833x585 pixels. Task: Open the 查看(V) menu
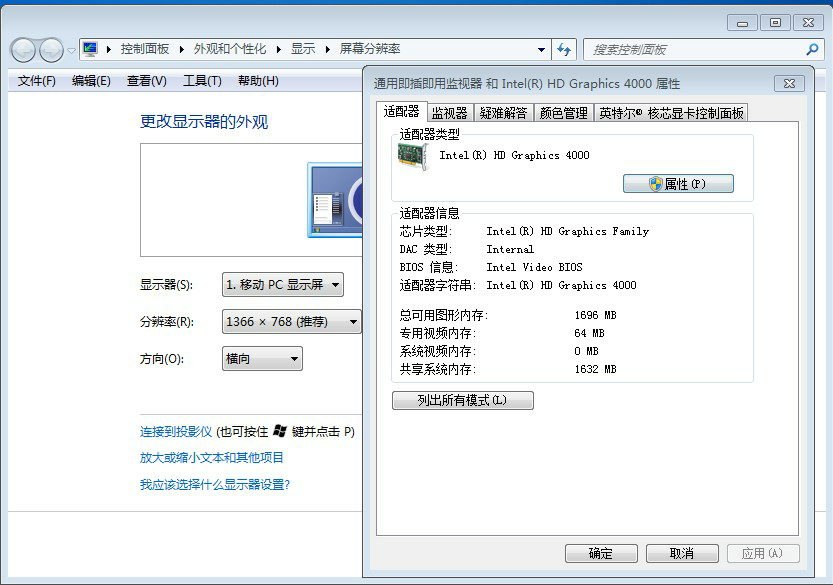pyautogui.click(x=147, y=81)
